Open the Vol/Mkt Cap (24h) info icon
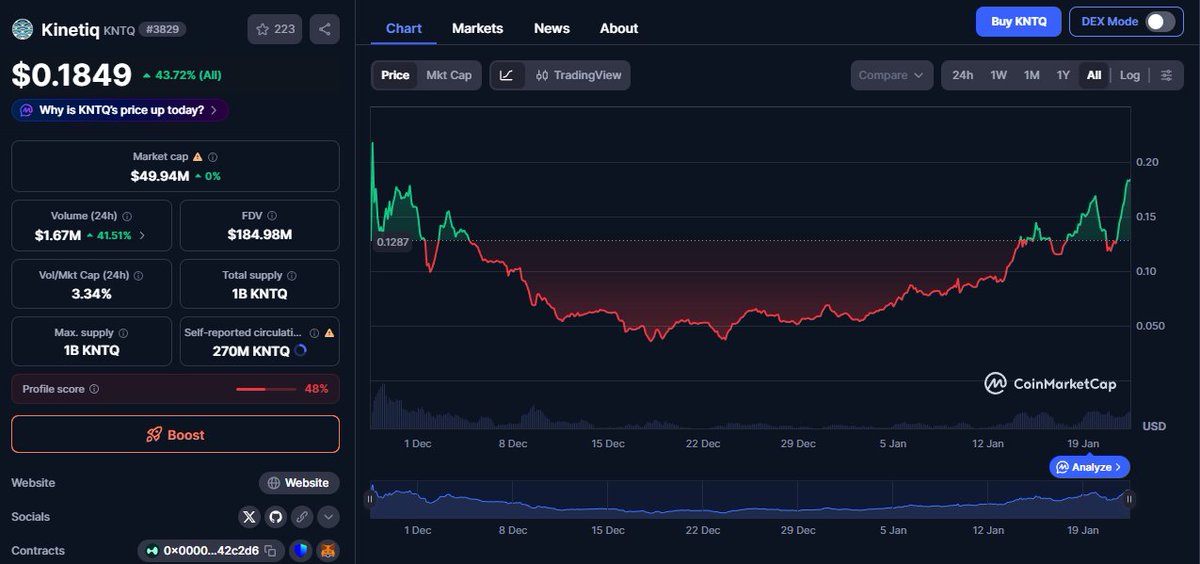This screenshot has height=564, width=1200. (x=138, y=275)
